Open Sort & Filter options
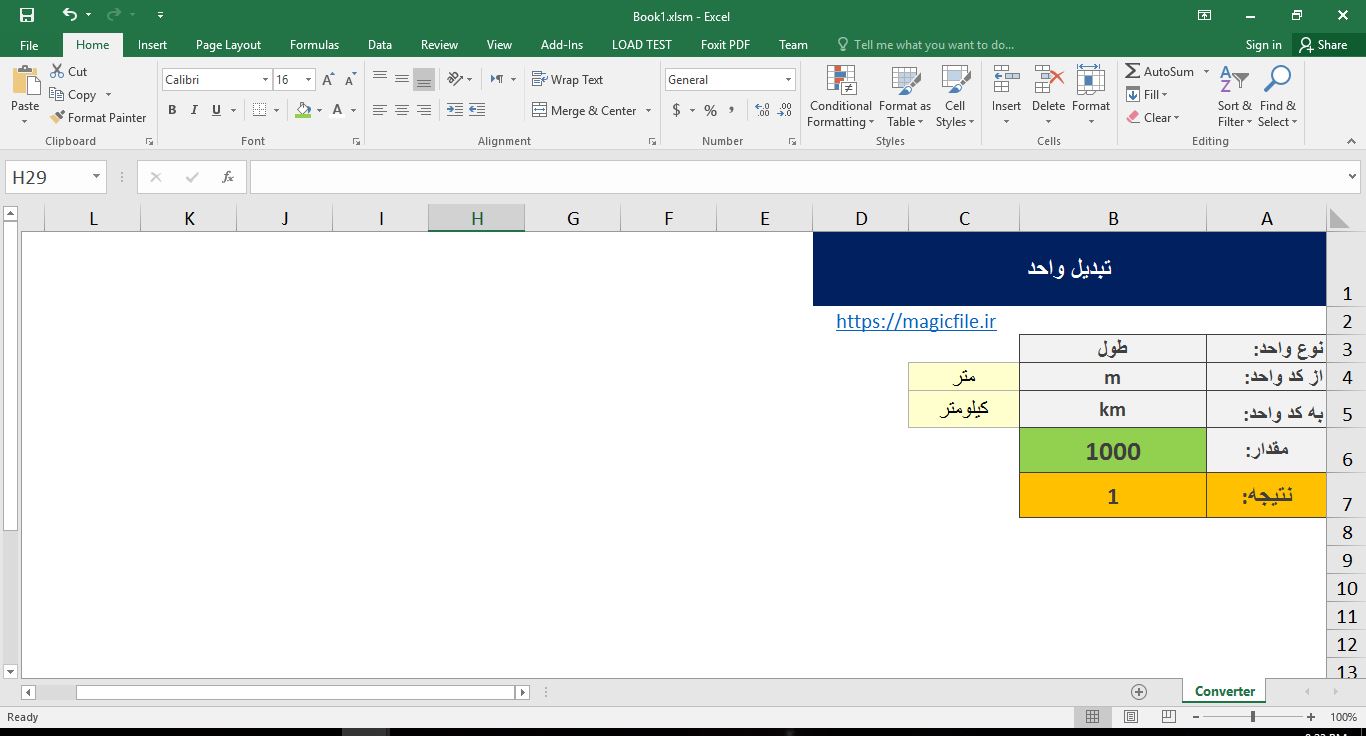The height and width of the screenshot is (736, 1366). pos(1234,96)
